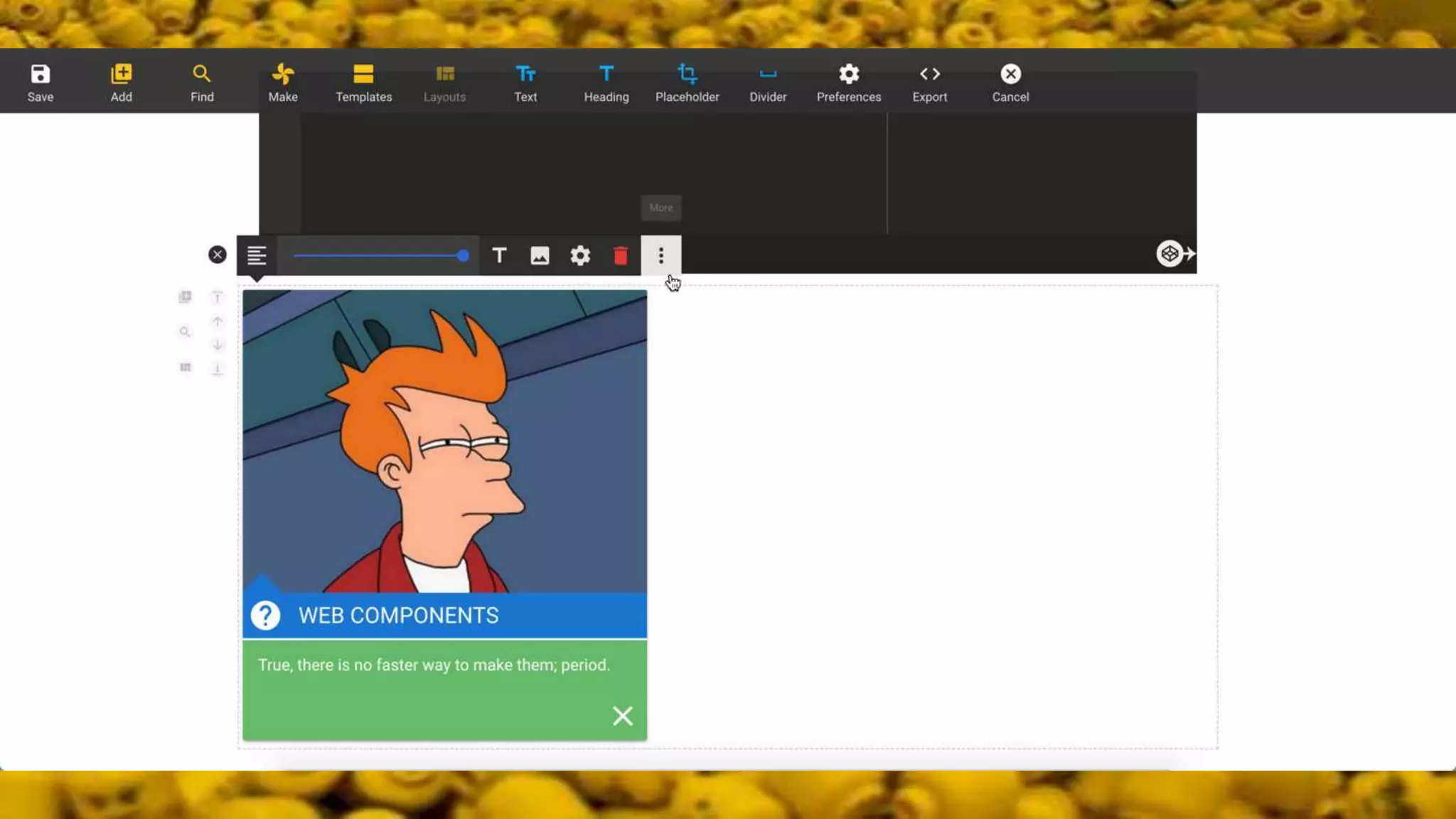Screen dimensions: 1456x819
Task: Delete element with red trash icon
Action: click(621, 255)
